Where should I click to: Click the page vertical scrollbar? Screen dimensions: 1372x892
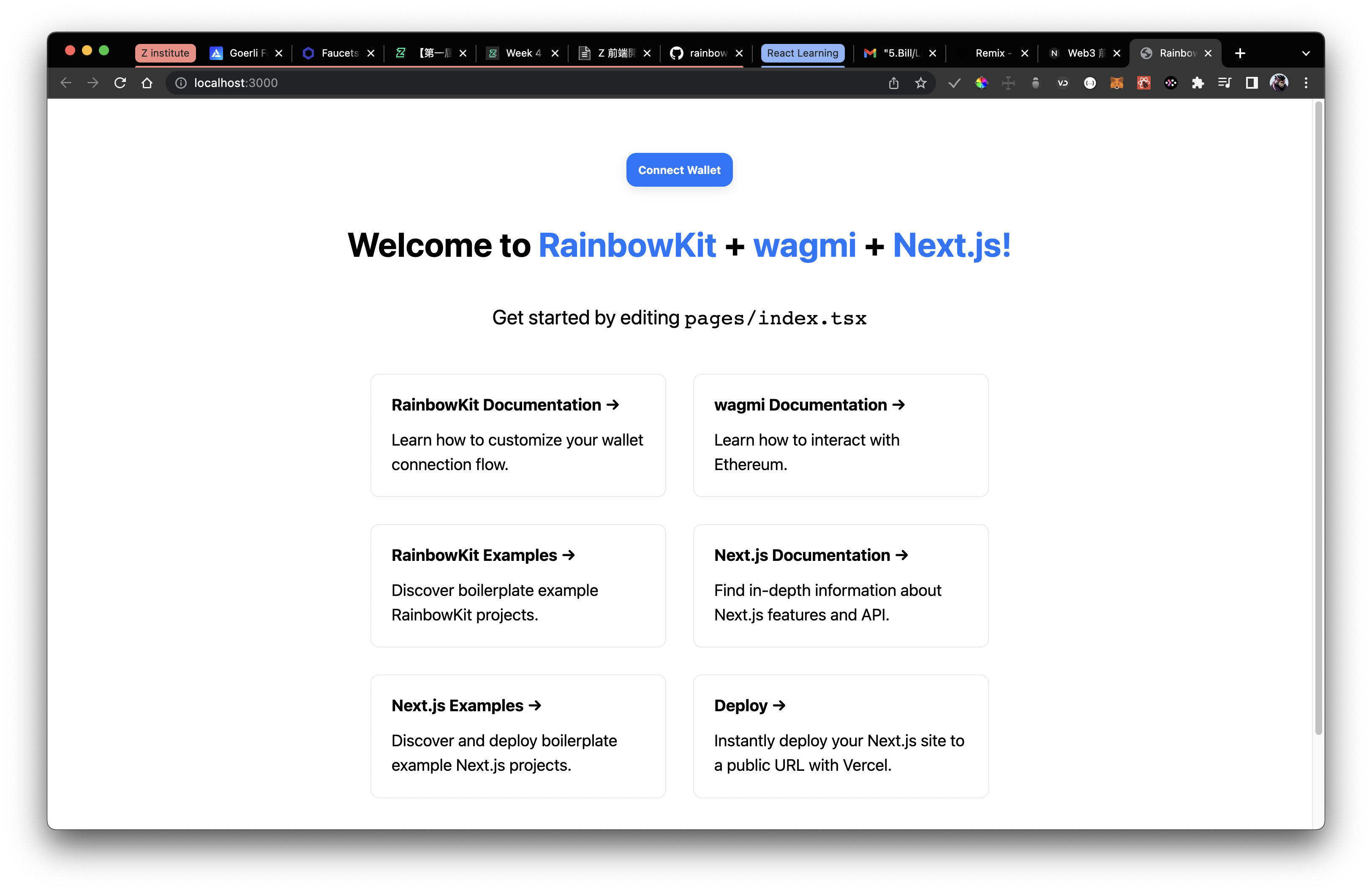tap(1318, 418)
